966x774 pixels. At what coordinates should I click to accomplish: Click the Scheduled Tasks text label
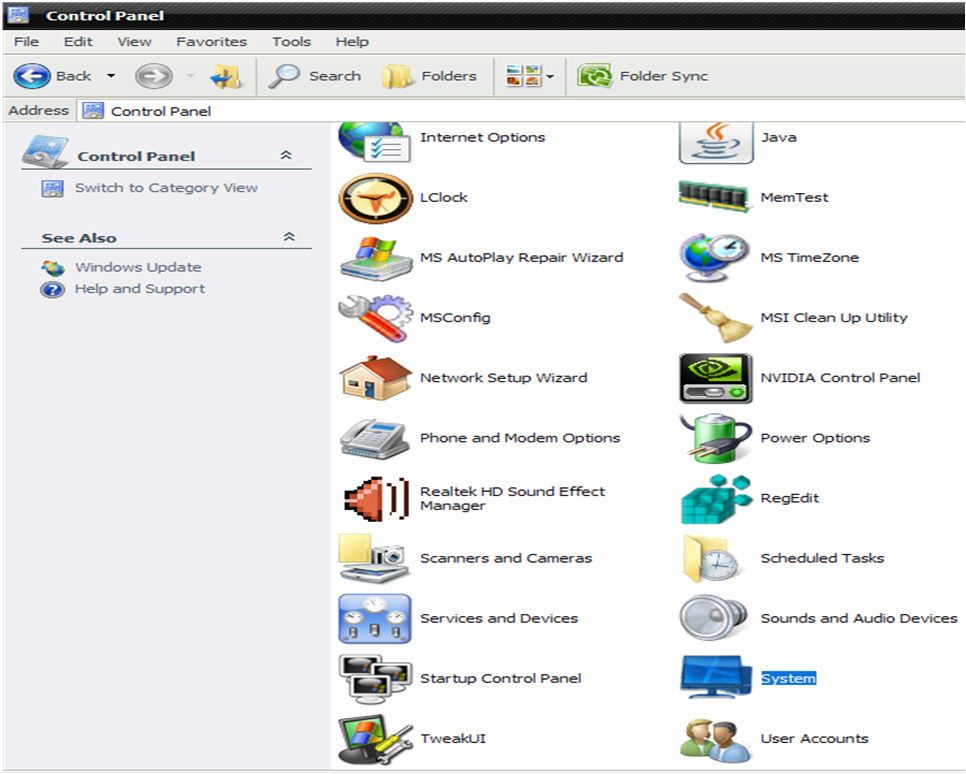(x=822, y=558)
